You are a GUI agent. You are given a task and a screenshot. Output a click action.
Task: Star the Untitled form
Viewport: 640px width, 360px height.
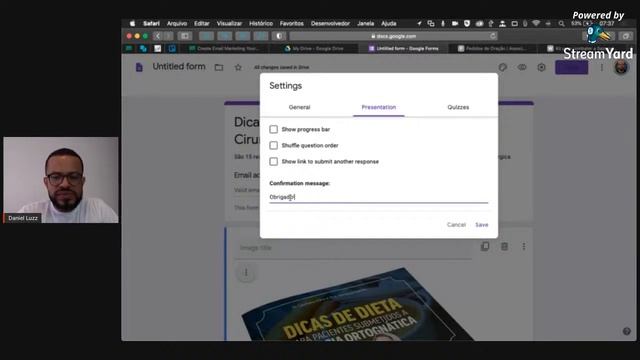(x=238, y=67)
